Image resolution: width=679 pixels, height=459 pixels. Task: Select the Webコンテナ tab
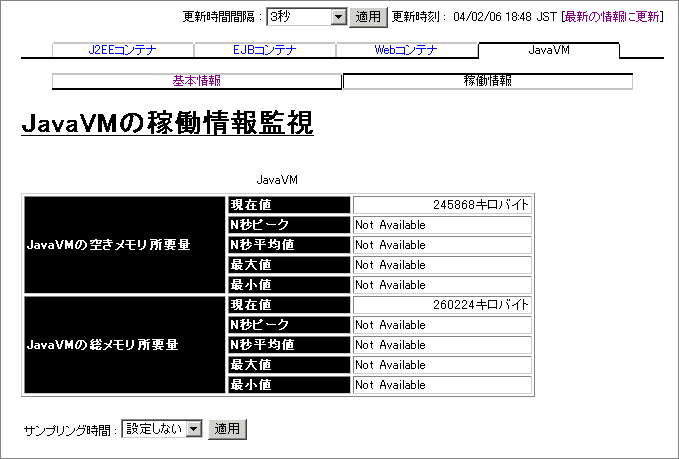point(406,50)
